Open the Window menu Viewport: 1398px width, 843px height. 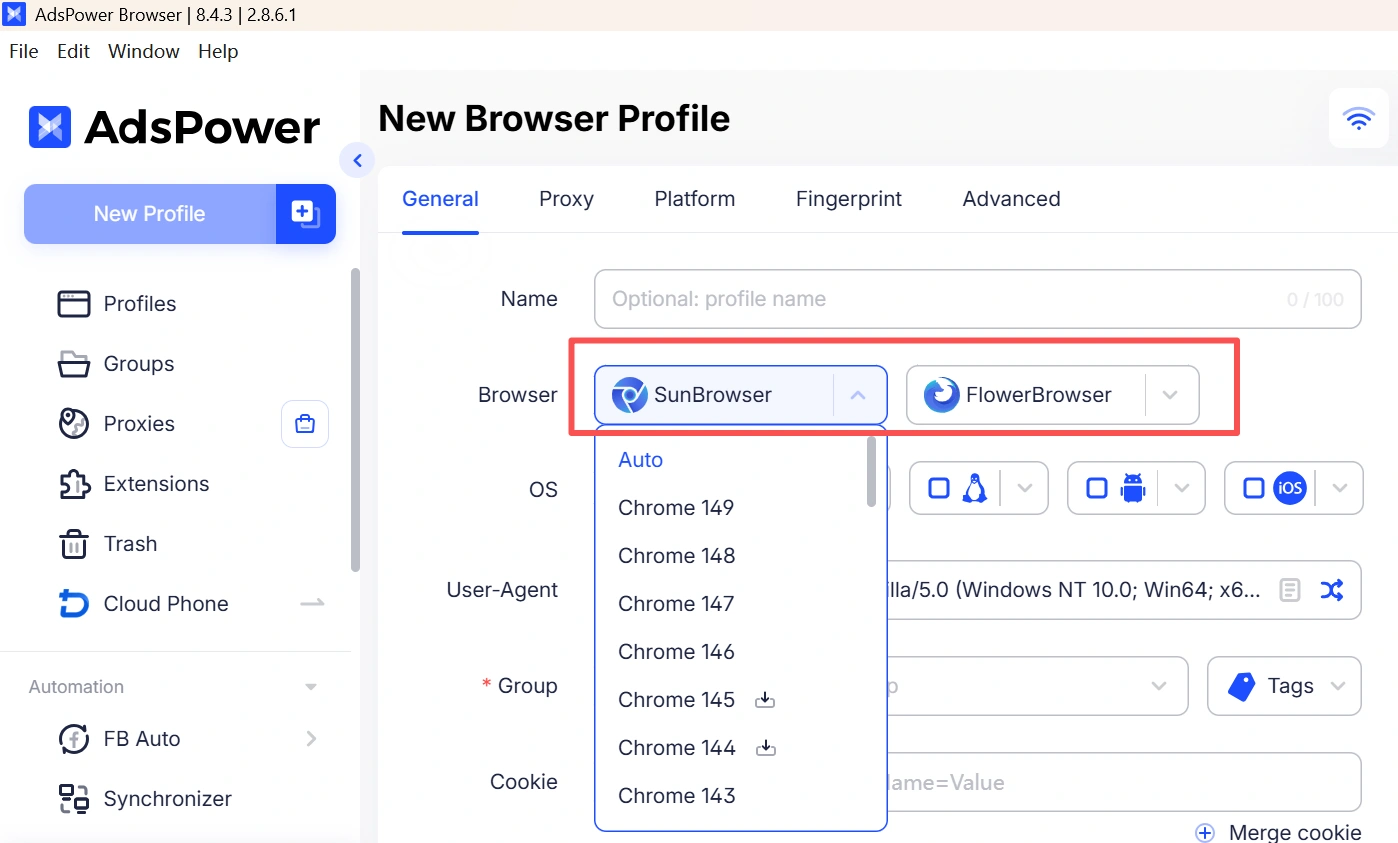[144, 51]
